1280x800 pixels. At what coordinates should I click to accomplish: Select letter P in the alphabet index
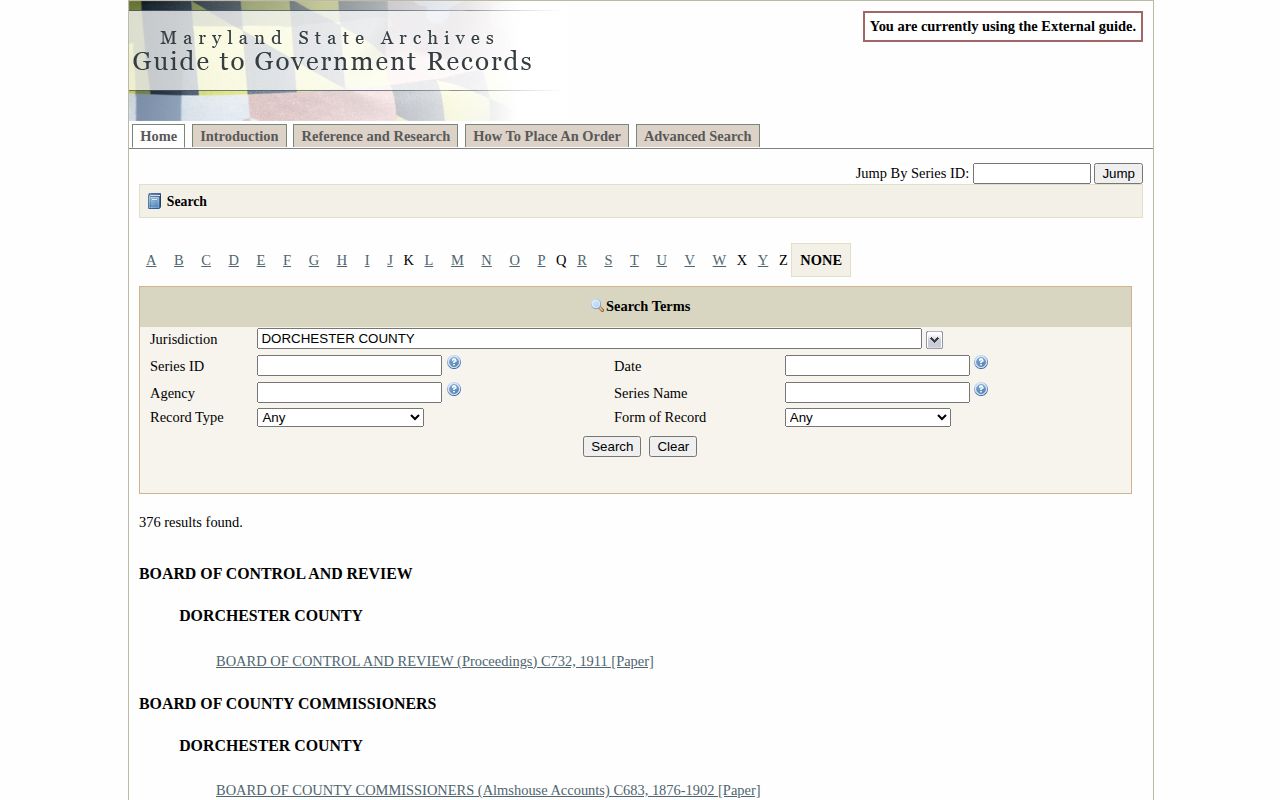541,260
